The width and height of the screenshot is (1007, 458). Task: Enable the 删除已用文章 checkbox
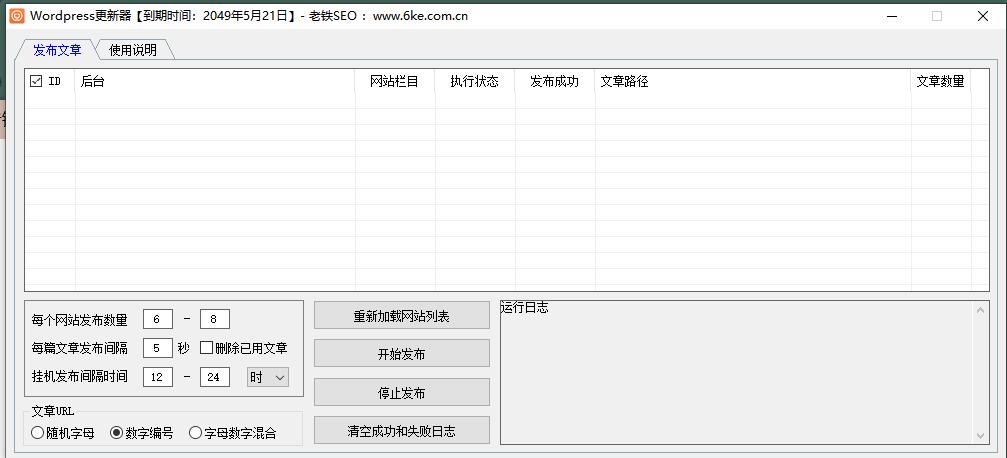coord(207,348)
